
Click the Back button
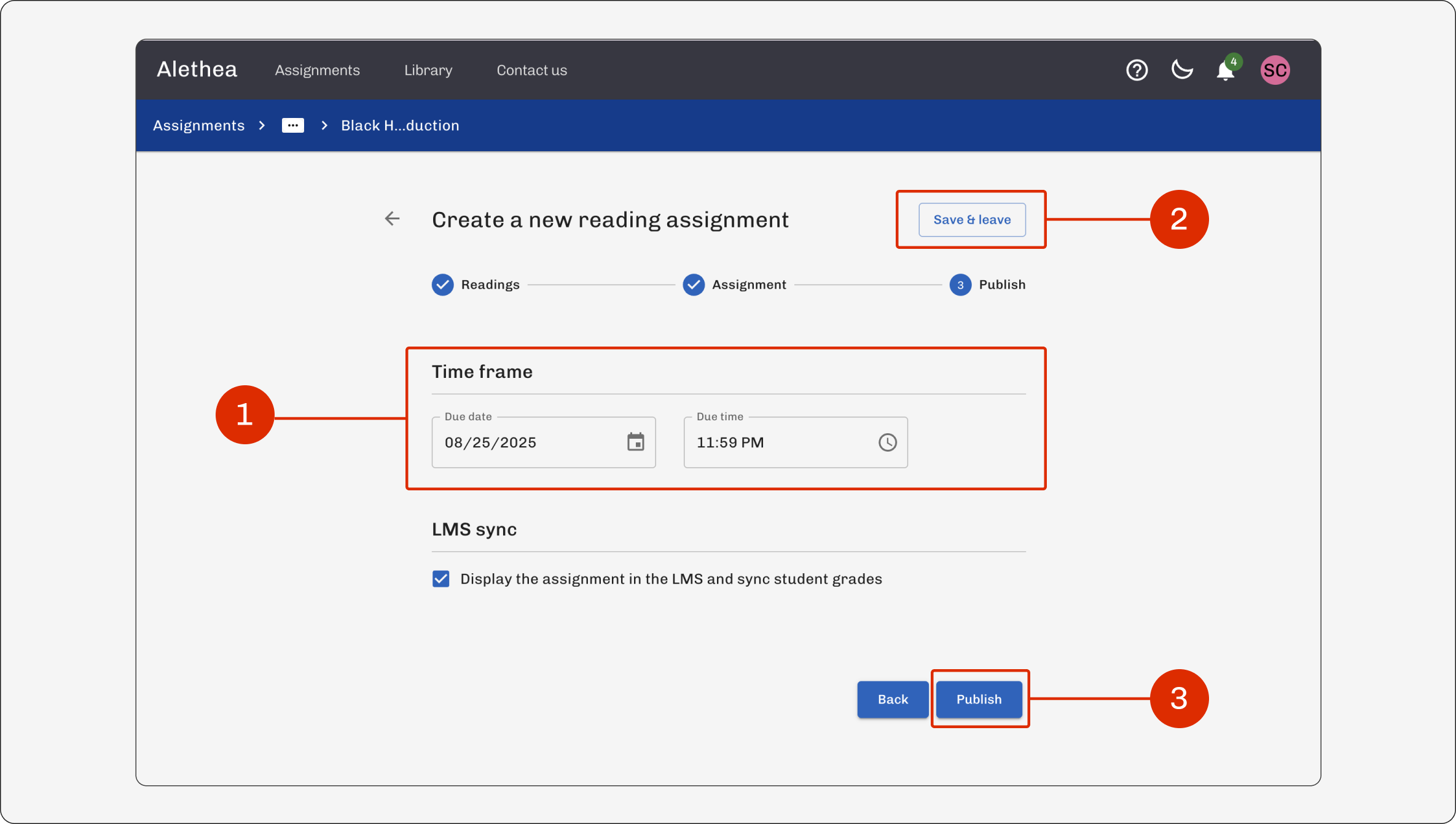[x=893, y=699]
